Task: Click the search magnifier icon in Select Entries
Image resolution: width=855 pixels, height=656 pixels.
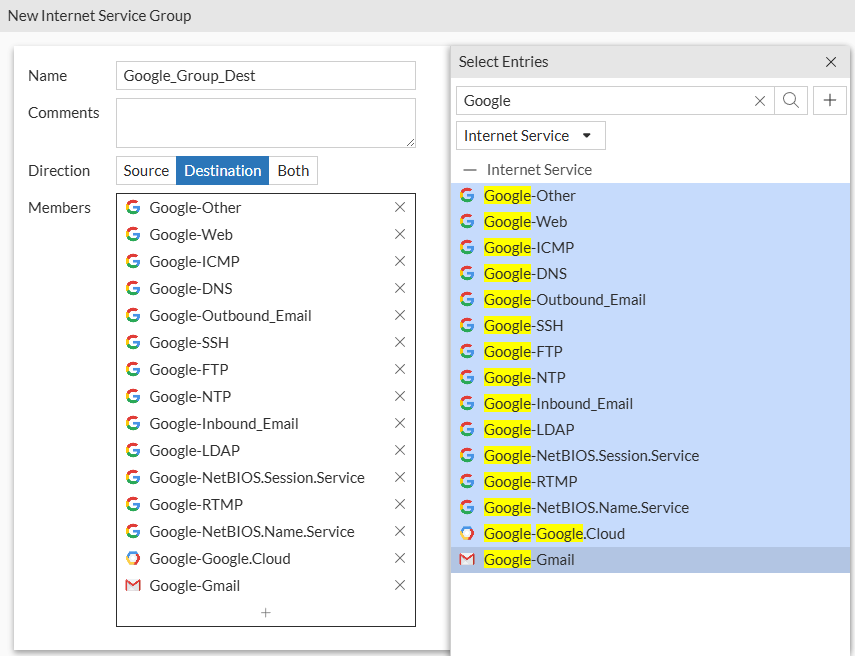Action: tap(789, 100)
